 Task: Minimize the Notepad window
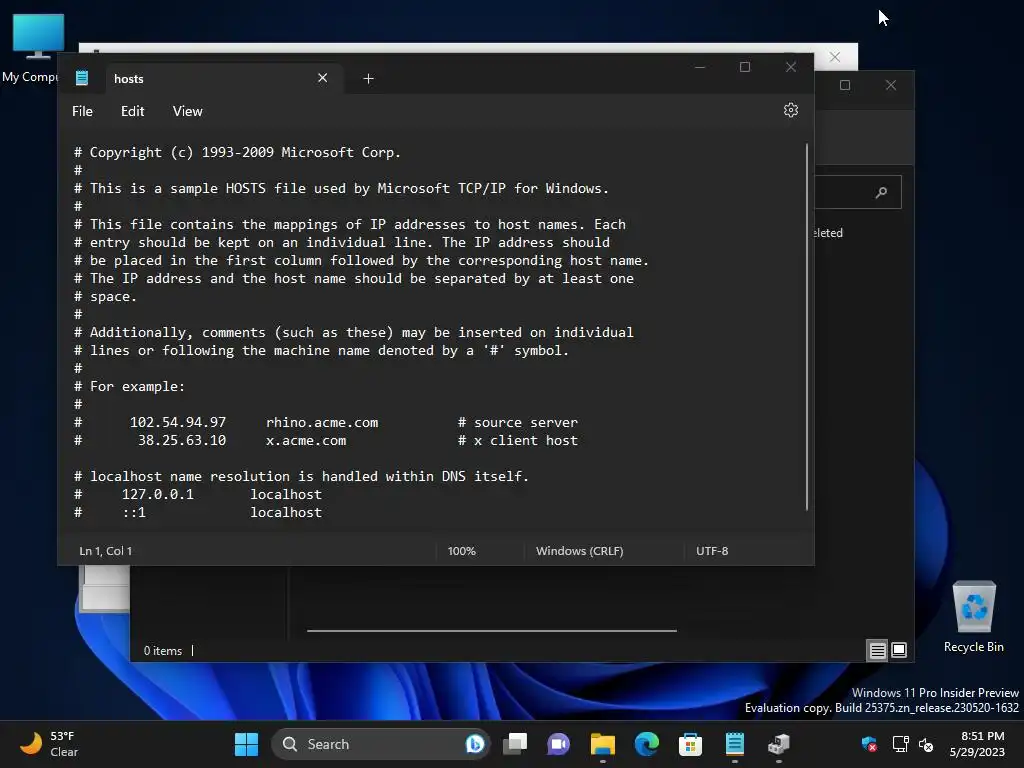[700, 67]
